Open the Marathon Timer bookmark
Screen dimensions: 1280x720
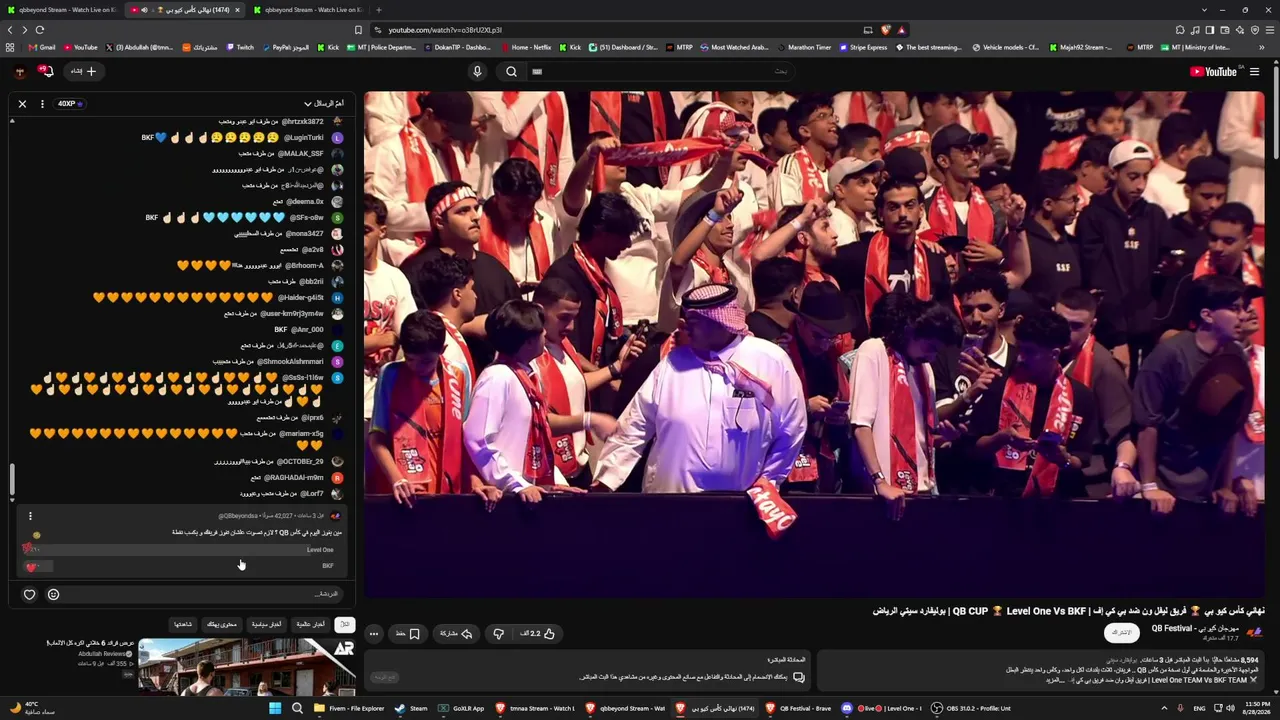[x=803, y=47]
